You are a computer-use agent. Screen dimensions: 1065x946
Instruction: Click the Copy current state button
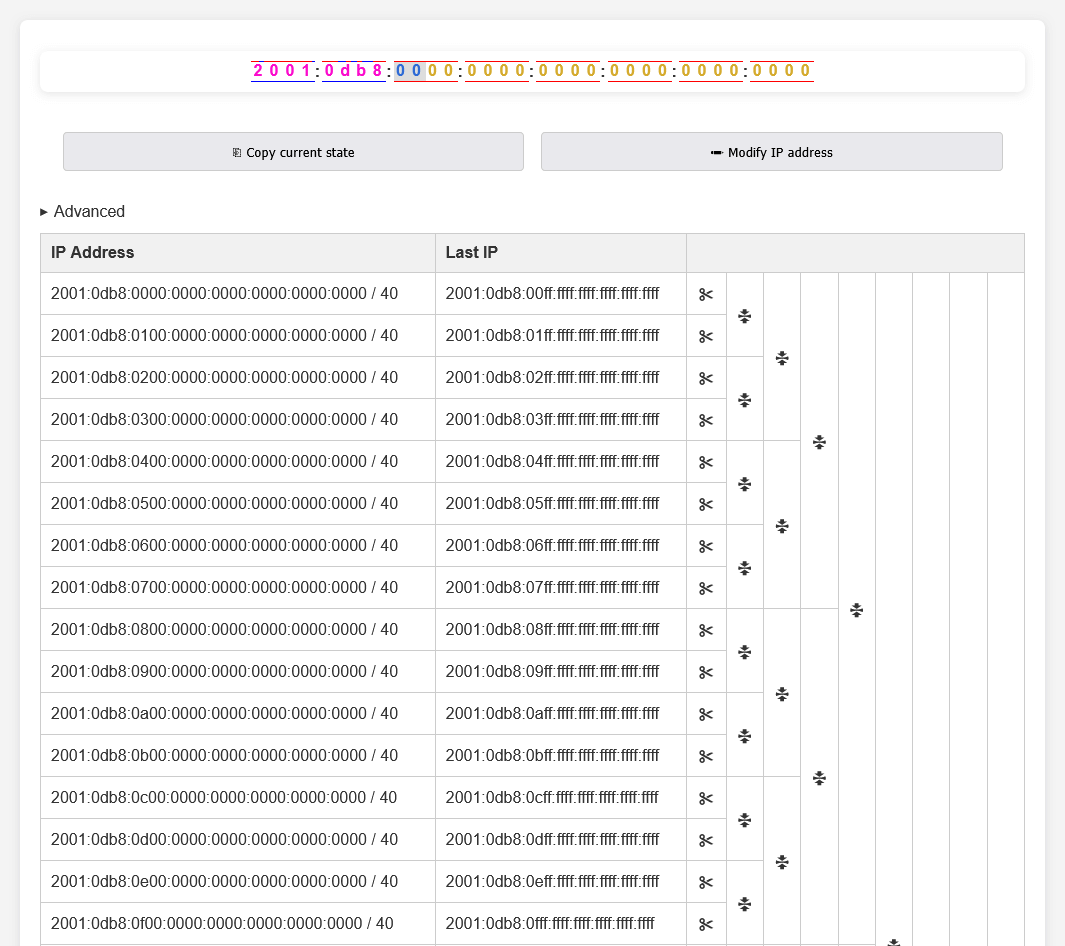point(293,152)
